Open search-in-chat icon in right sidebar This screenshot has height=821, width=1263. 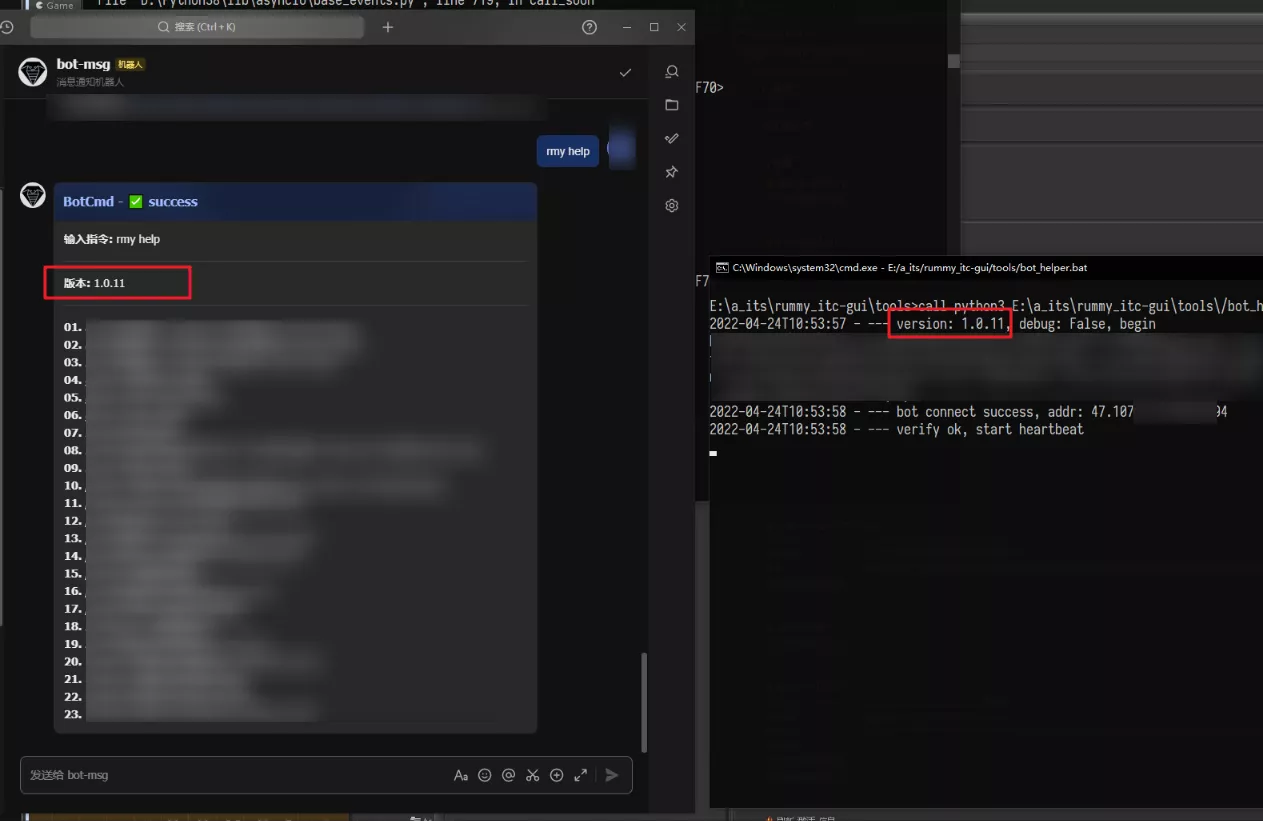672,72
